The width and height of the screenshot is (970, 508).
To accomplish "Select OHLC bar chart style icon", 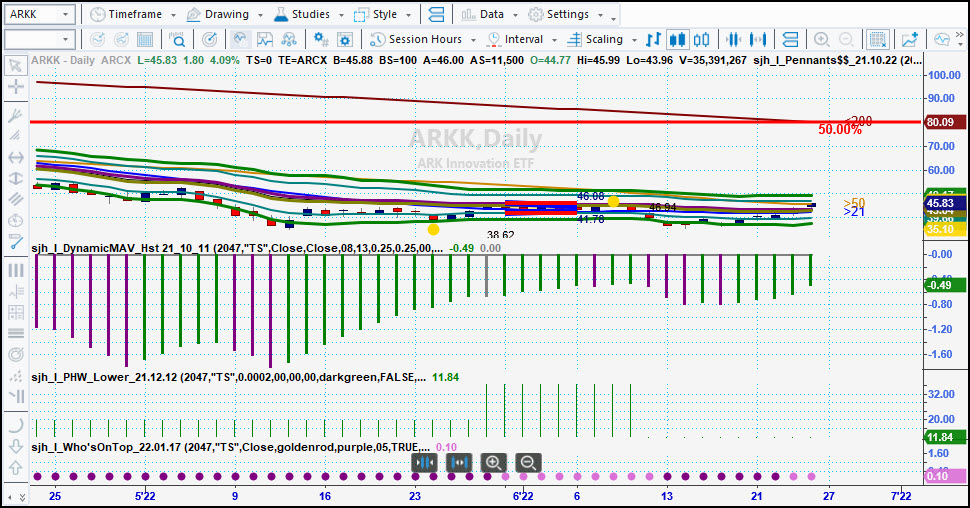I will [653, 40].
